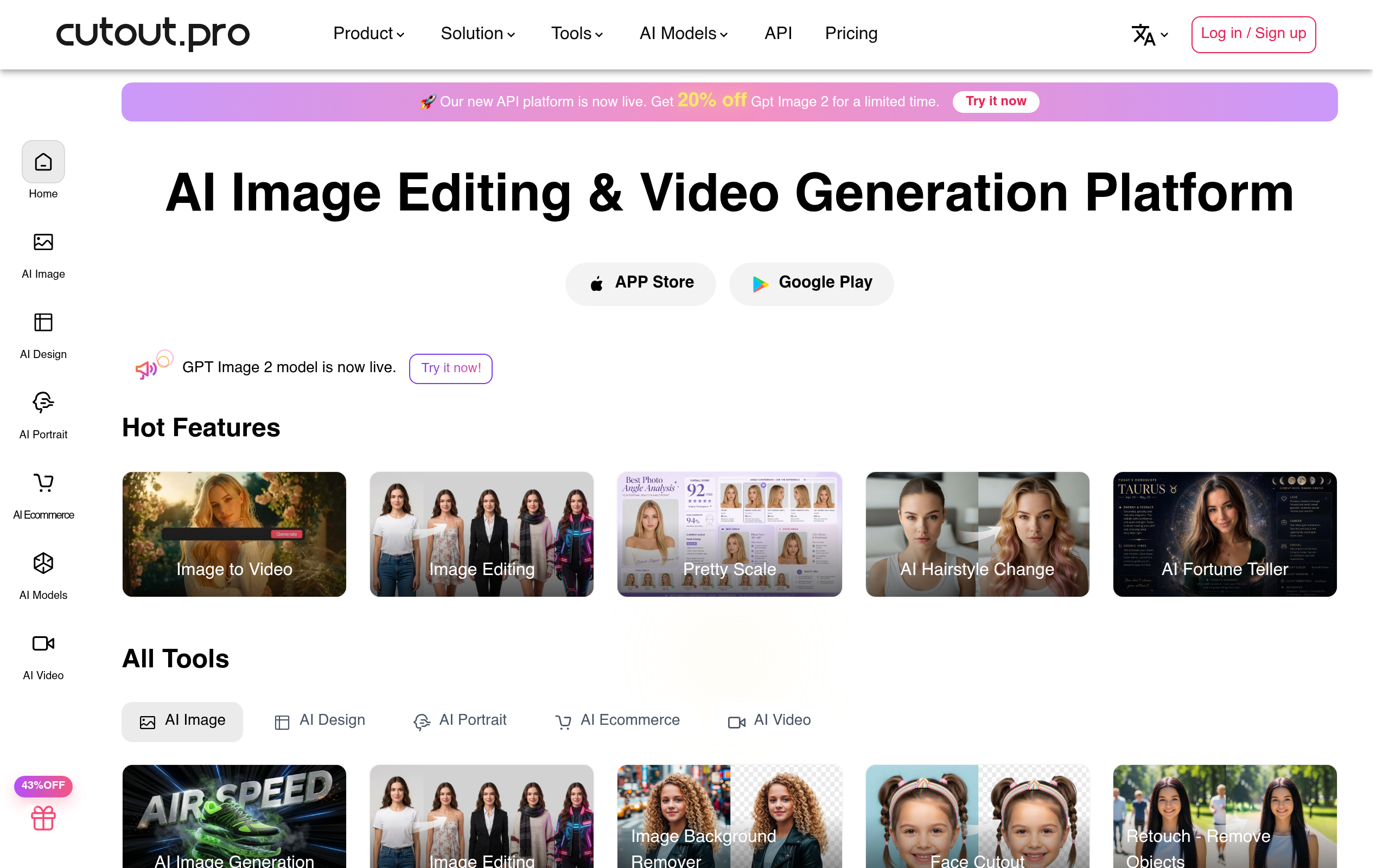The image size is (1389, 868).
Task: Open the language selector chevron
Action: (1164, 35)
